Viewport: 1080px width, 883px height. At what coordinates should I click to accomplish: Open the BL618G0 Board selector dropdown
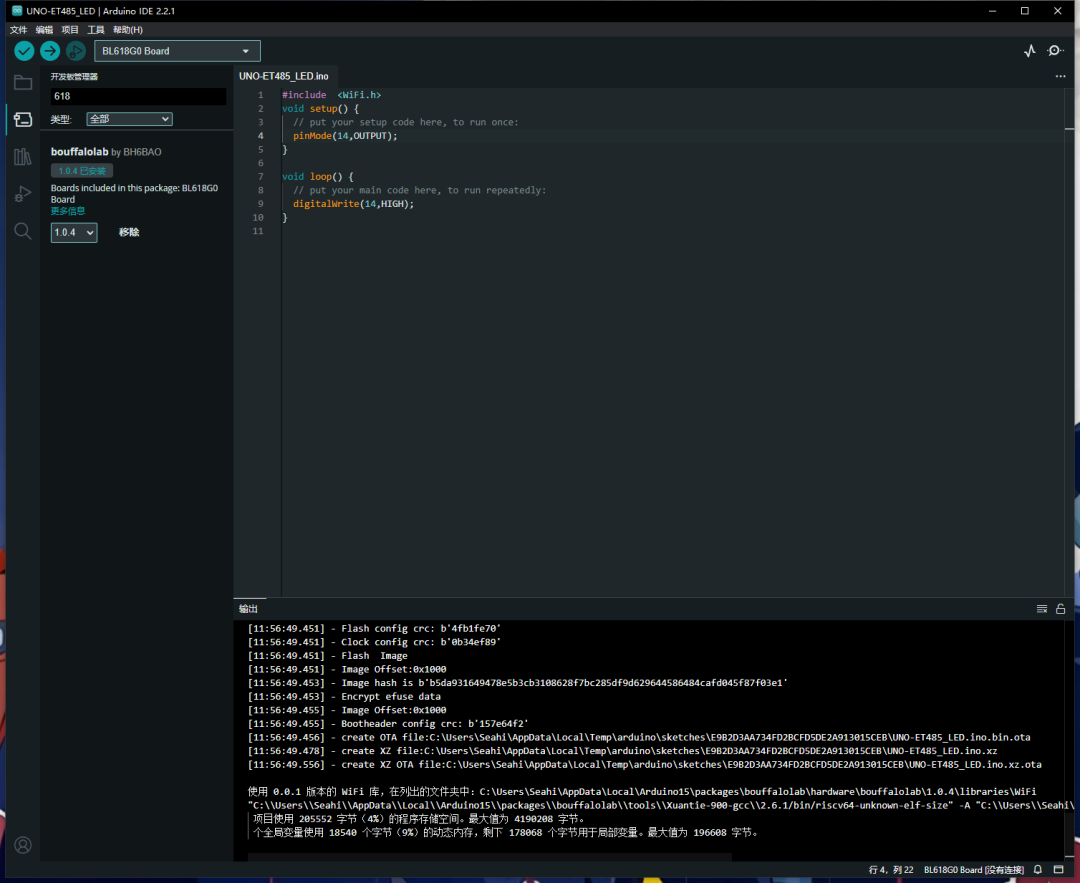pyautogui.click(x=177, y=51)
